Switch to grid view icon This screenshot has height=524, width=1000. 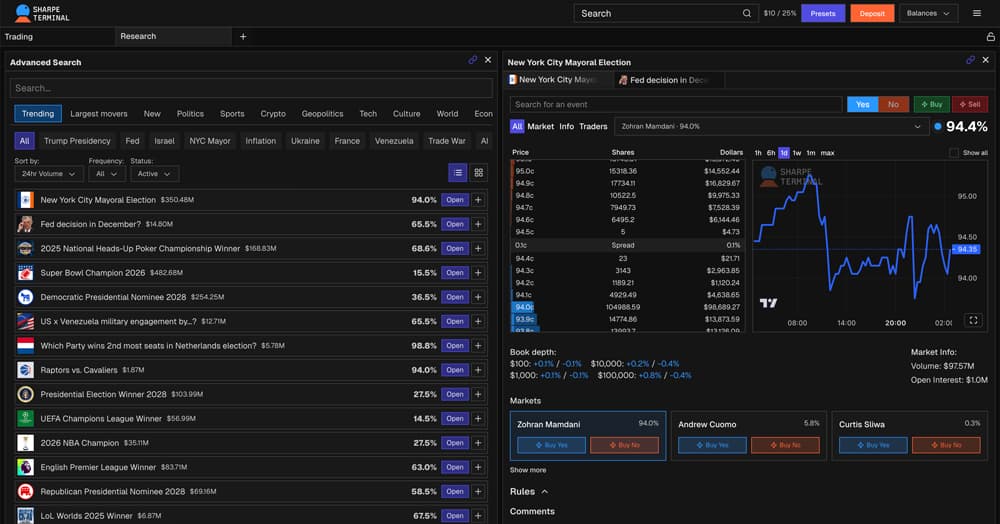tap(479, 173)
